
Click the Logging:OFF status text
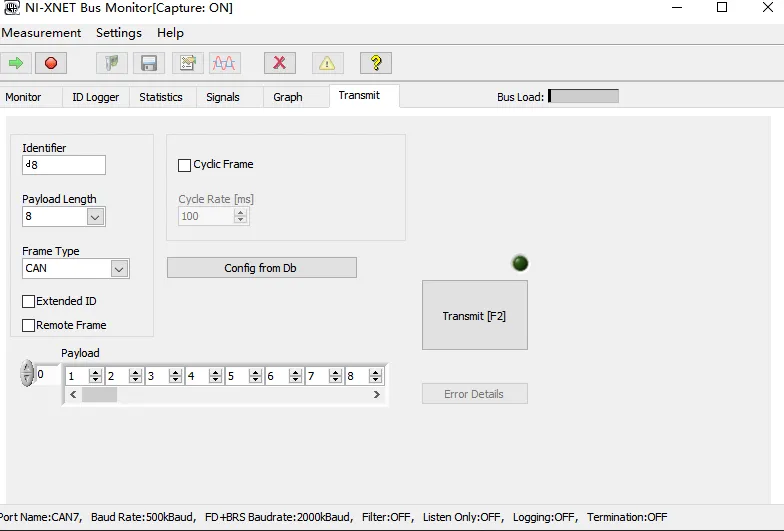[x=545, y=517]
